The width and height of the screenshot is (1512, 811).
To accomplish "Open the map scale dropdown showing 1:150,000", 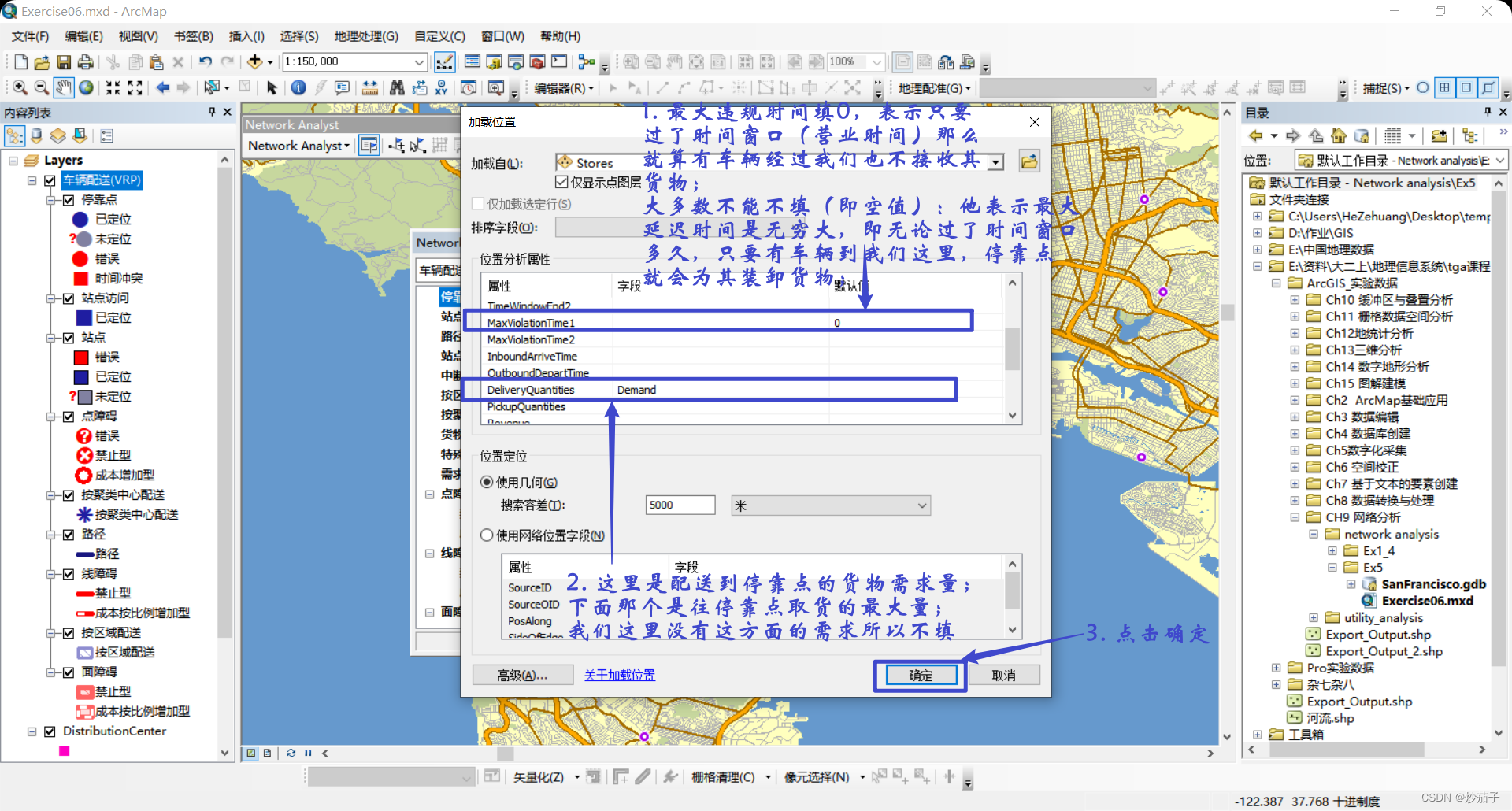I will [420, 61].
